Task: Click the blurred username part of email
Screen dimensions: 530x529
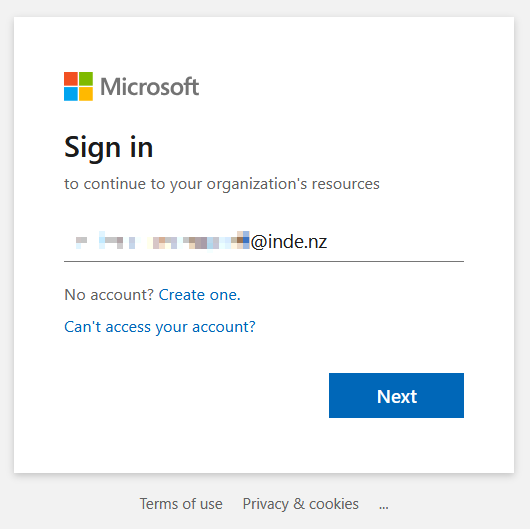Action: coord(163,241)
